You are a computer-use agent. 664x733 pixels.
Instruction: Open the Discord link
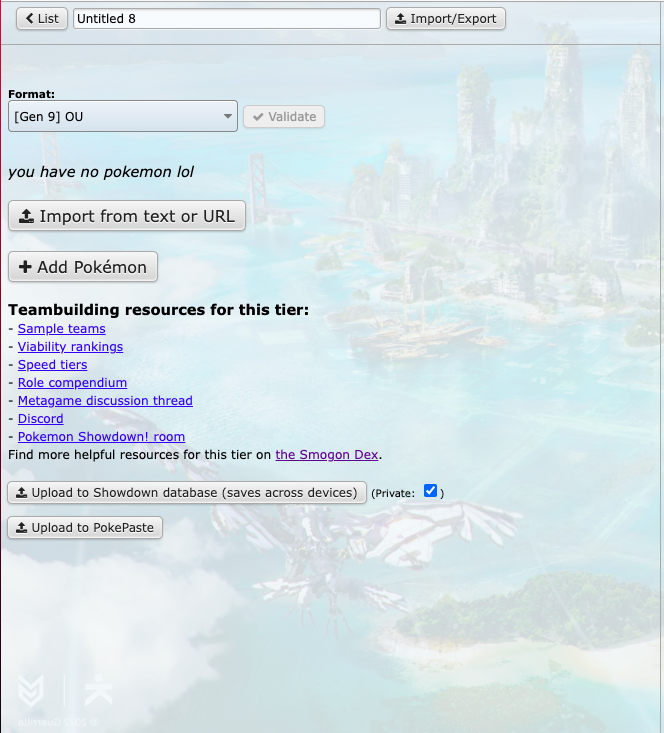(x=41, y=418)
